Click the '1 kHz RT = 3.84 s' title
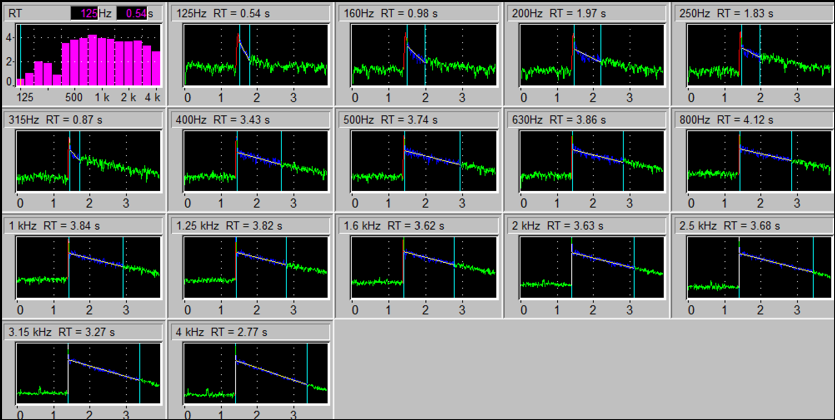The width and height of the screenshot is (835, 420). pyautogui.click(x=54, y=226)
